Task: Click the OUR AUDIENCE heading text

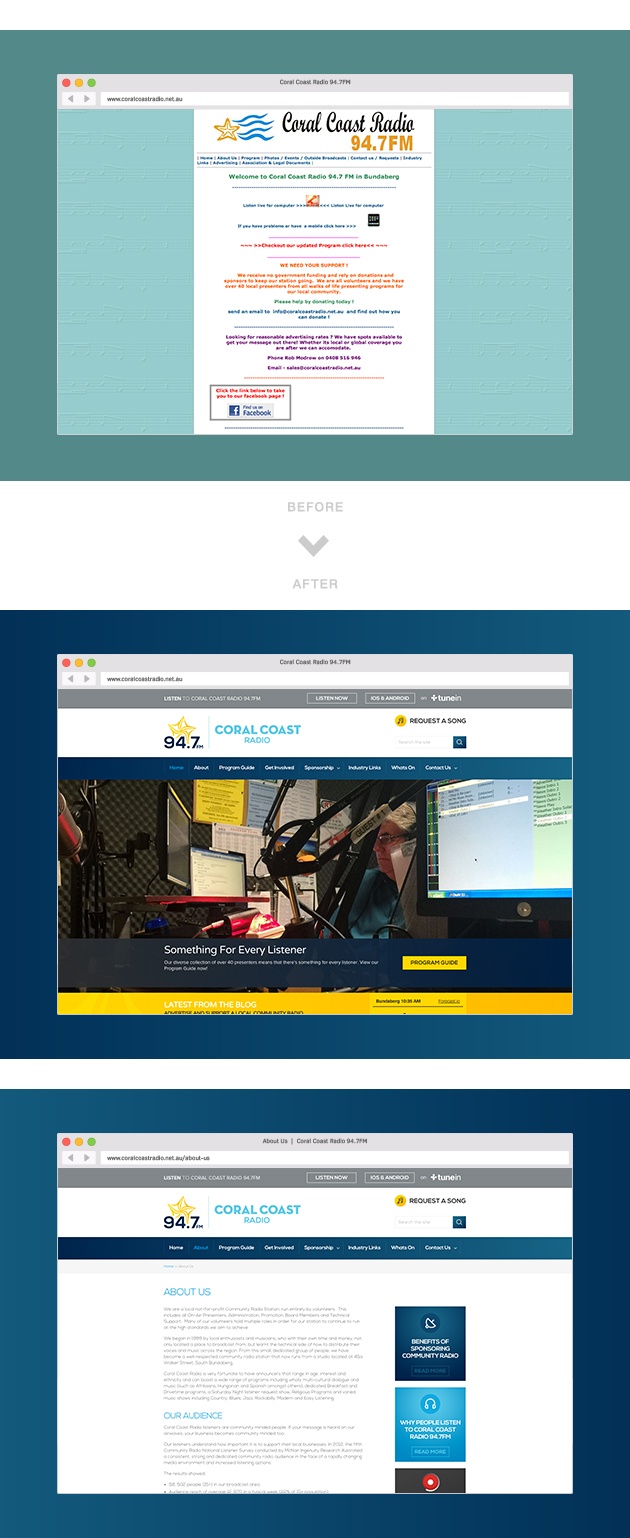Action: (x=193, y=1416)
